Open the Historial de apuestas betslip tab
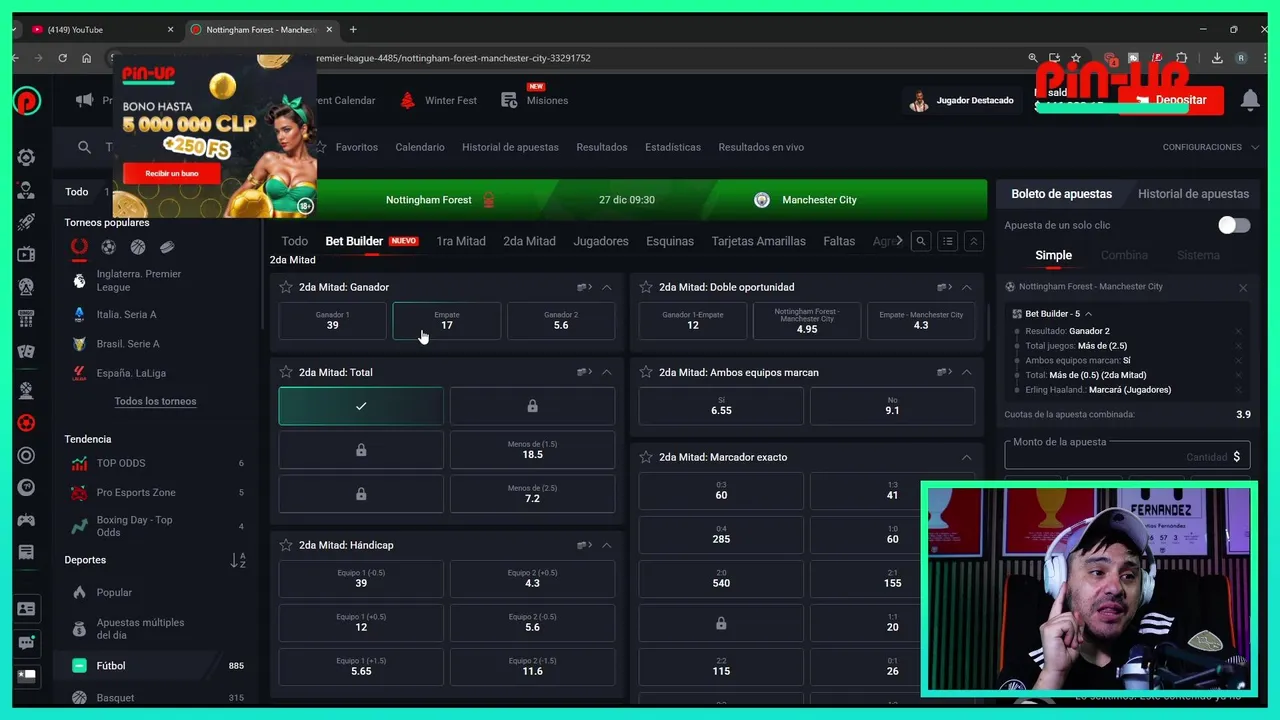This screenshot has width=1280, height=720. pyautogui.click(x=1193, y=194)
